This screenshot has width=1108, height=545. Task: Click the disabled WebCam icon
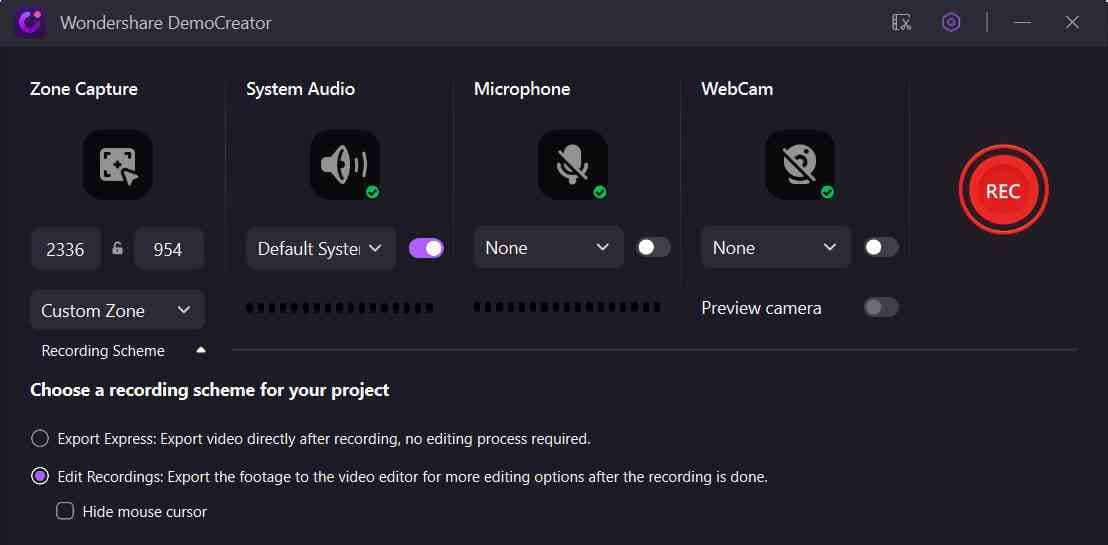click(x=799, y=164)
